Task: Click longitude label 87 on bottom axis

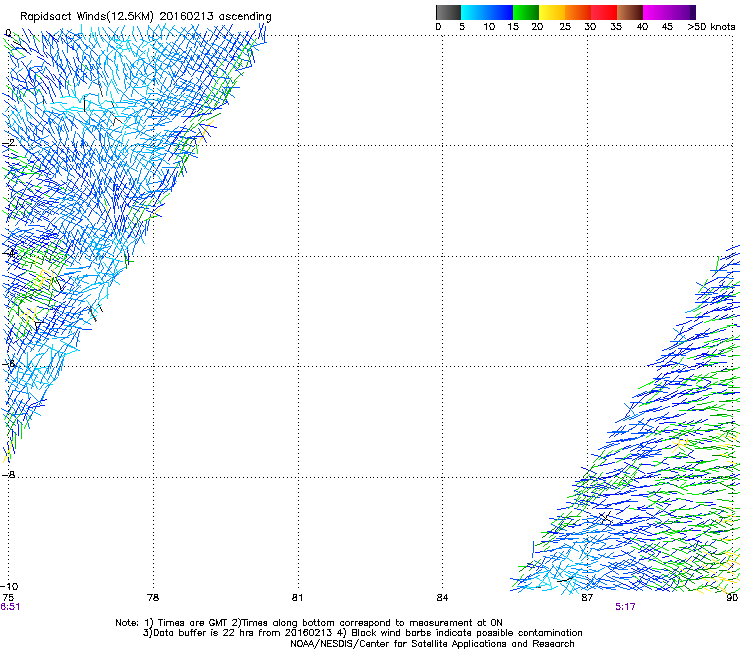Action: point(587,598)
